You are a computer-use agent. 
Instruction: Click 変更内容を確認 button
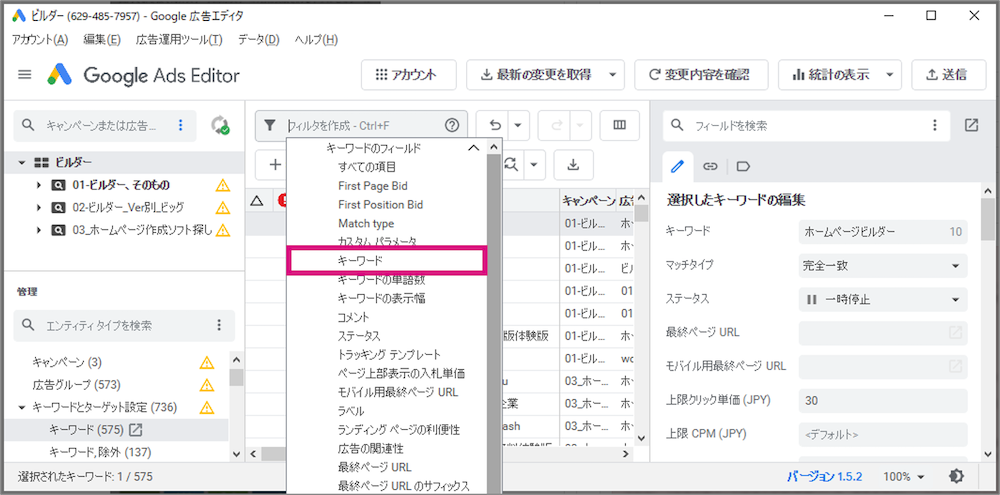click(702, 75)
